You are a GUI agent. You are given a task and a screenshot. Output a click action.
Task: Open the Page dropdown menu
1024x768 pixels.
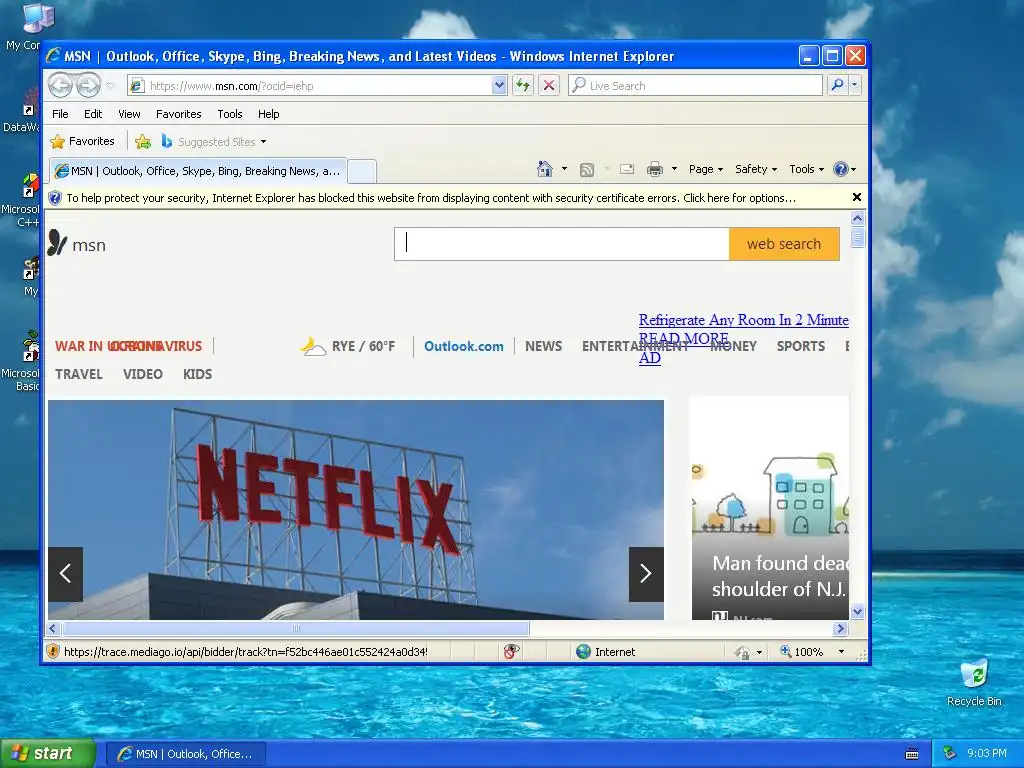pos(706,169)
